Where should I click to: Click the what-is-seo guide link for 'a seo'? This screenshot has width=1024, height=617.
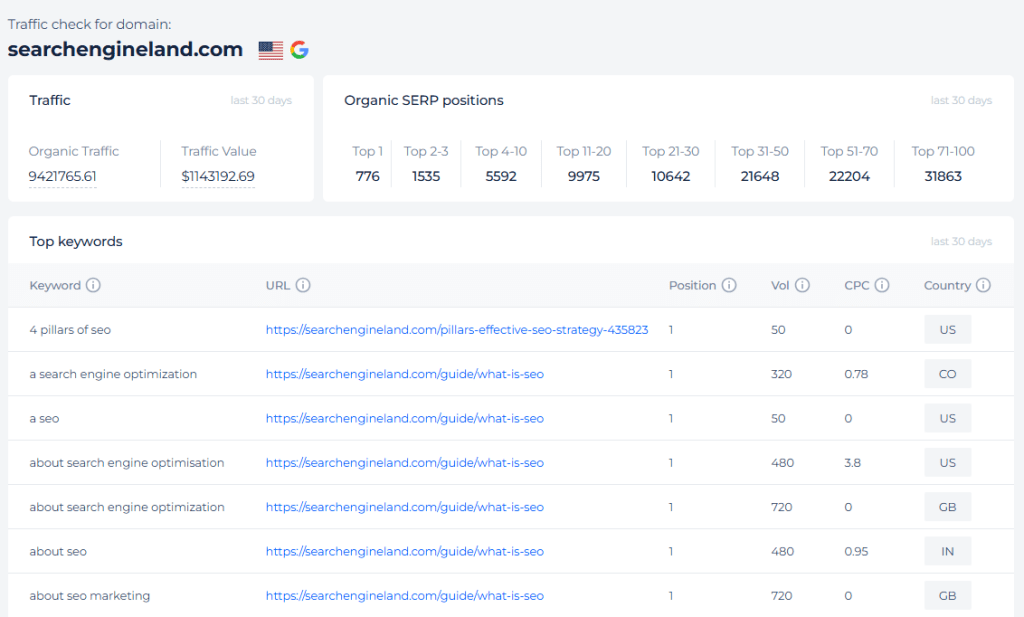(404, 418)
